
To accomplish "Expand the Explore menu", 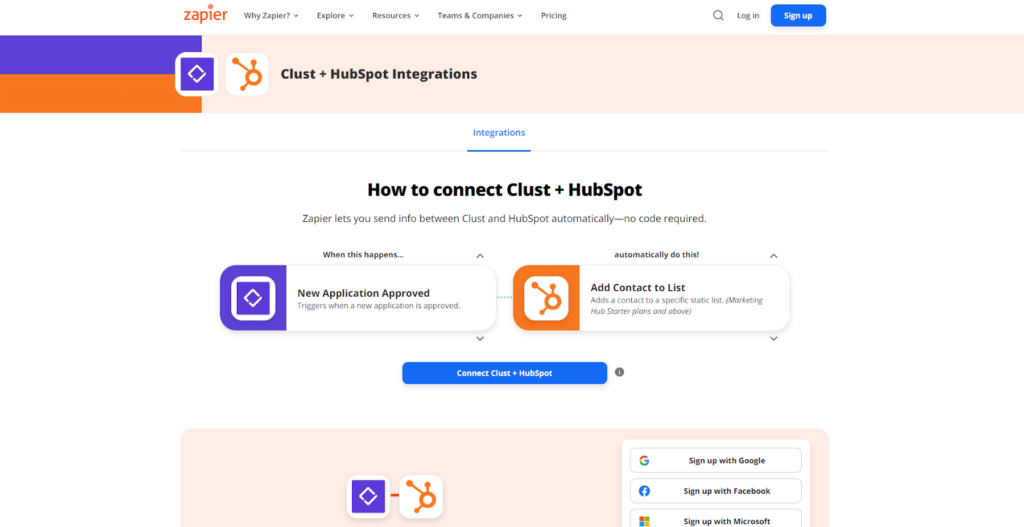I will (x=335, y=16).
